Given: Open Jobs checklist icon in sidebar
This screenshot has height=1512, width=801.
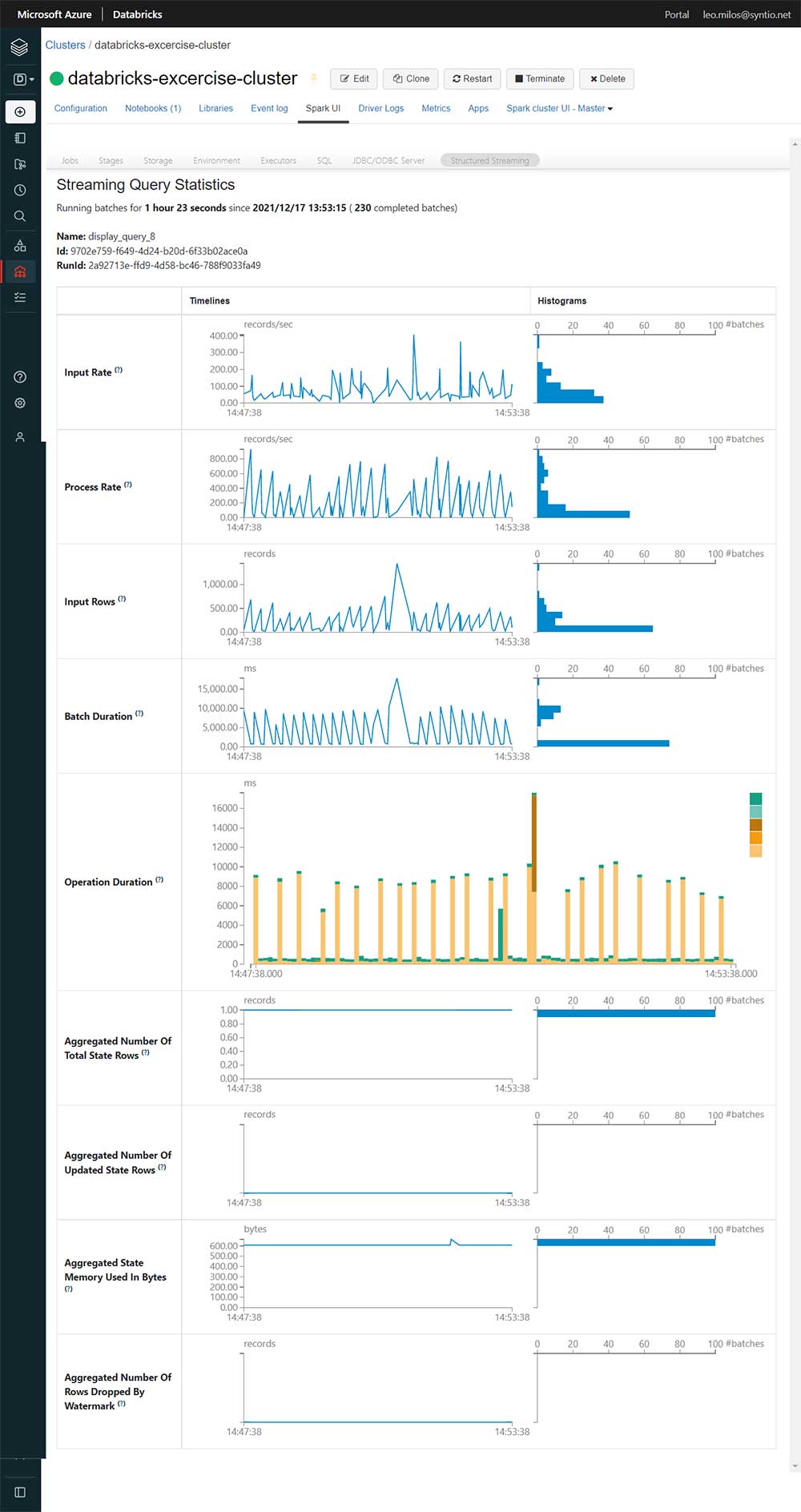Looking at the screenshot, I should 20,297.
